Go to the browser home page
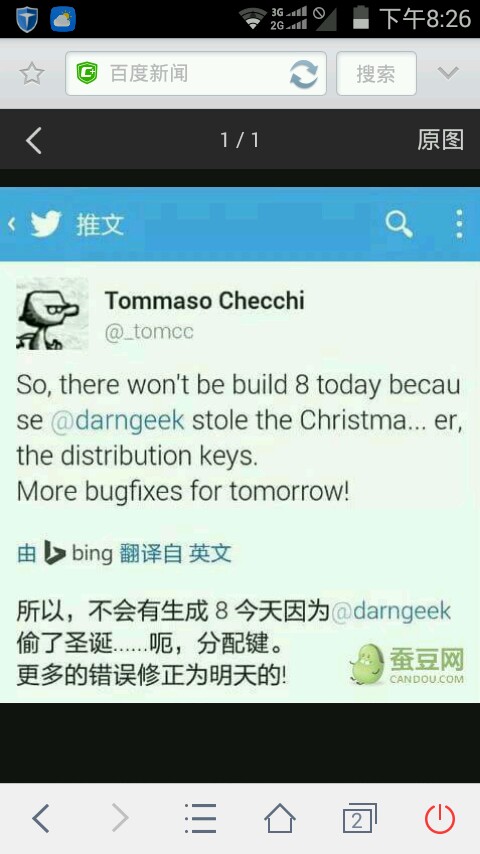Viewport: 480px width, 854px height. (x=280, y=818)
